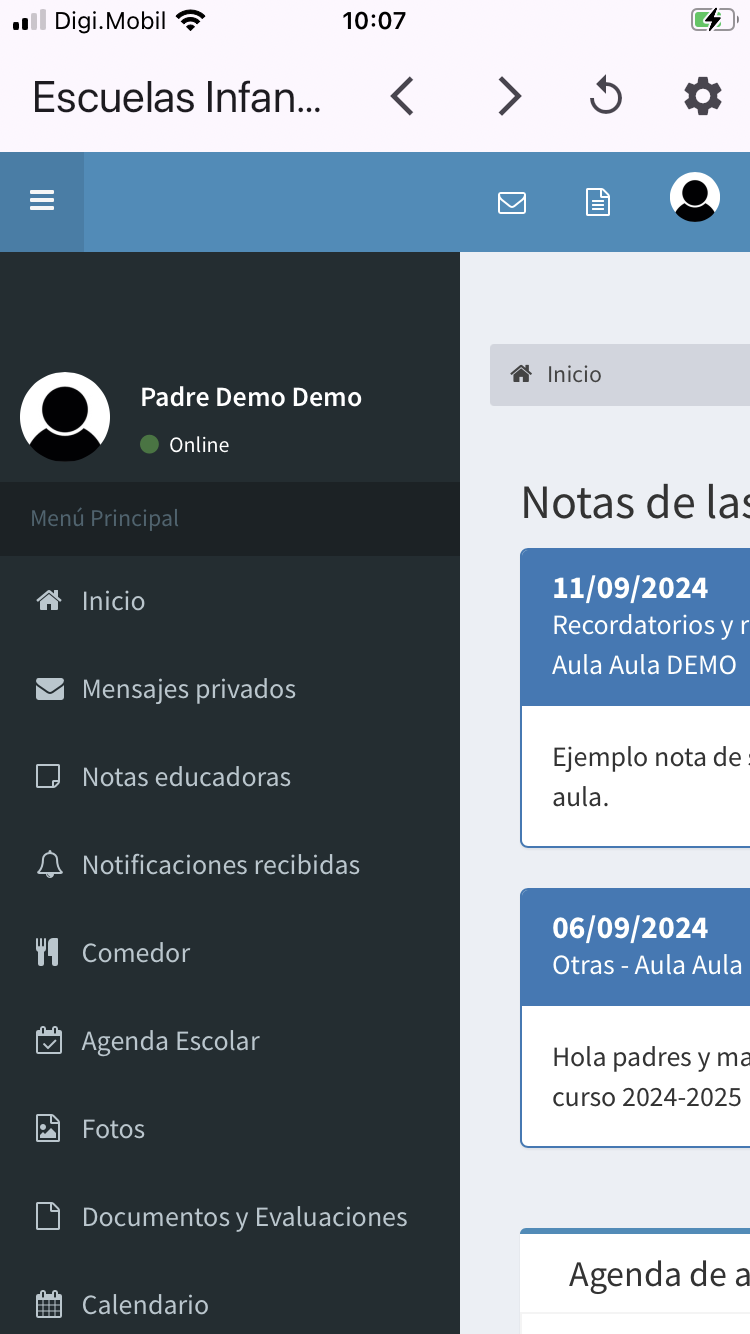Viewport: 750px width, 1334px height.
Task: Open Mensajes privados menu item
Action: 188,689
